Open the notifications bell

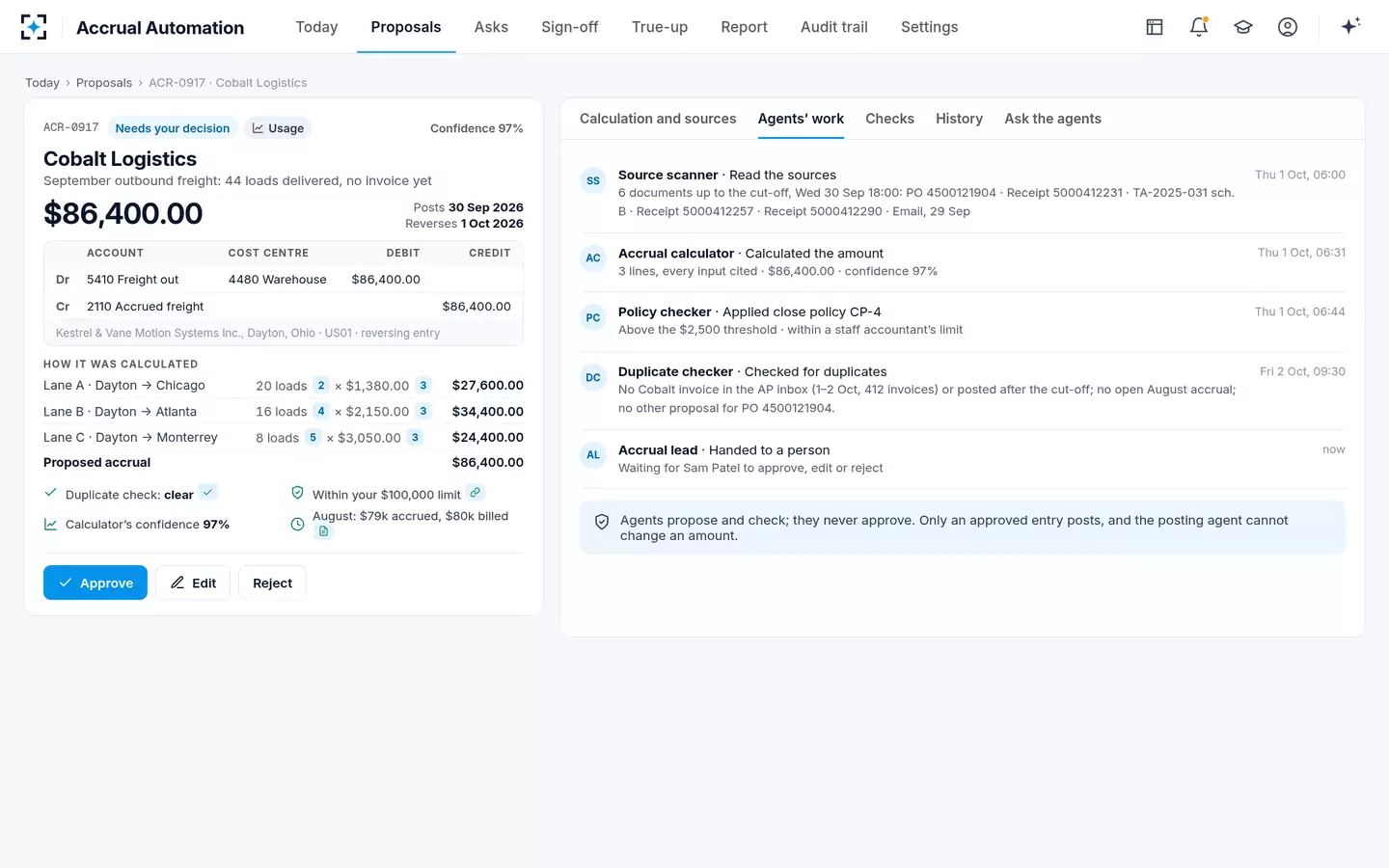point(1199,27)
